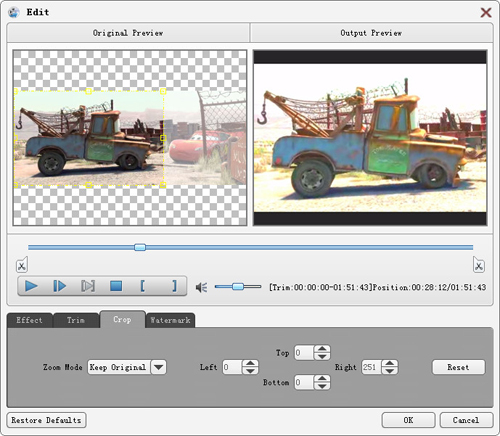500x436 pixels.
Task: Click the Cancel button
Action: tap(466, 420)
